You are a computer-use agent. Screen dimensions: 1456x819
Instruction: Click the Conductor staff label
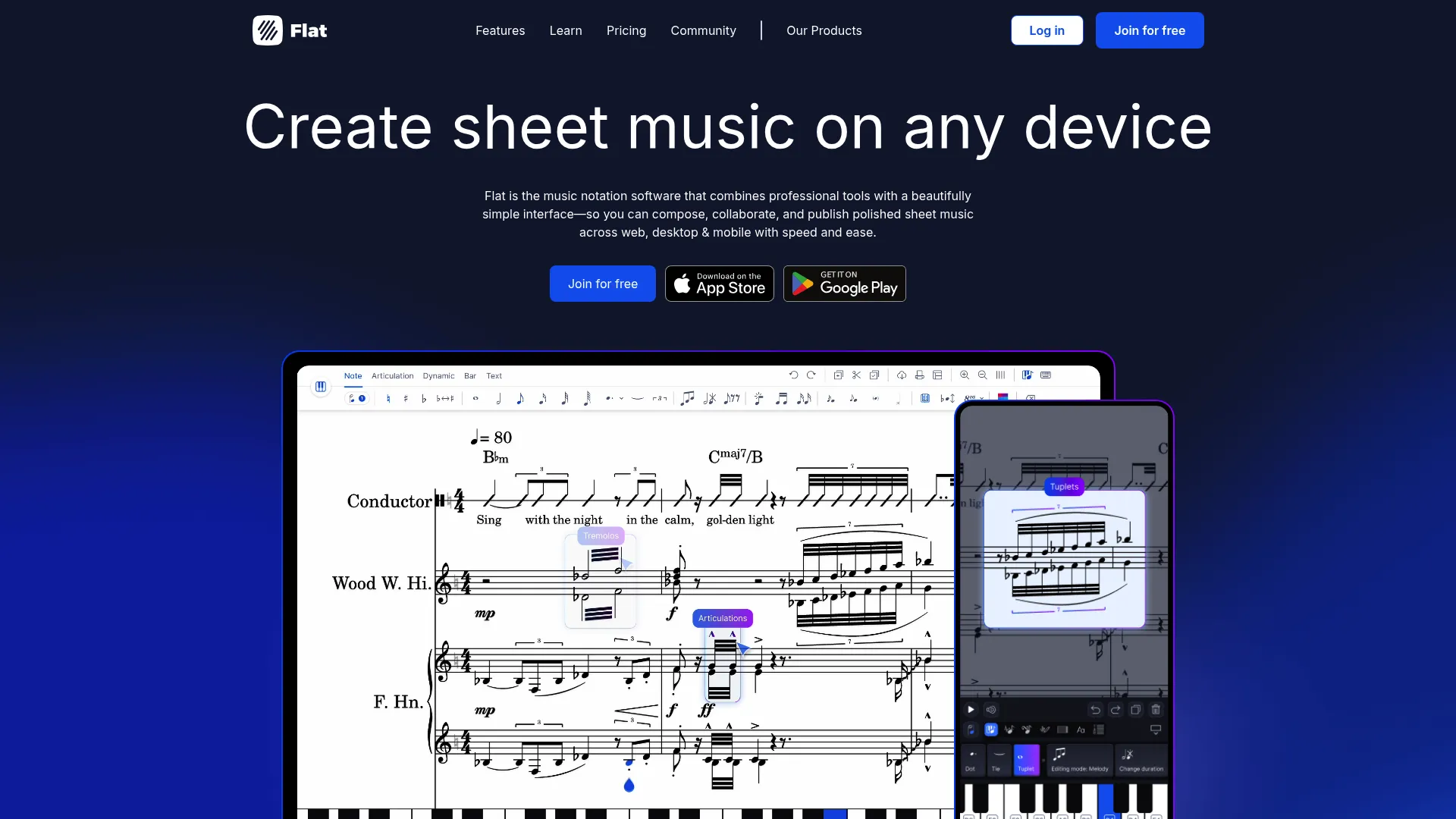click(x=389, y=501)
